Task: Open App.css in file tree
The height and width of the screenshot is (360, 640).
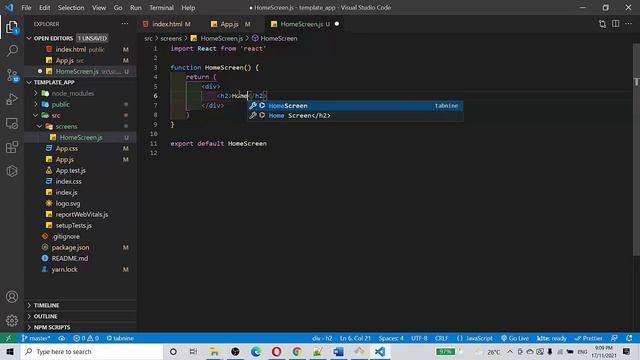Action: [67, 148]
